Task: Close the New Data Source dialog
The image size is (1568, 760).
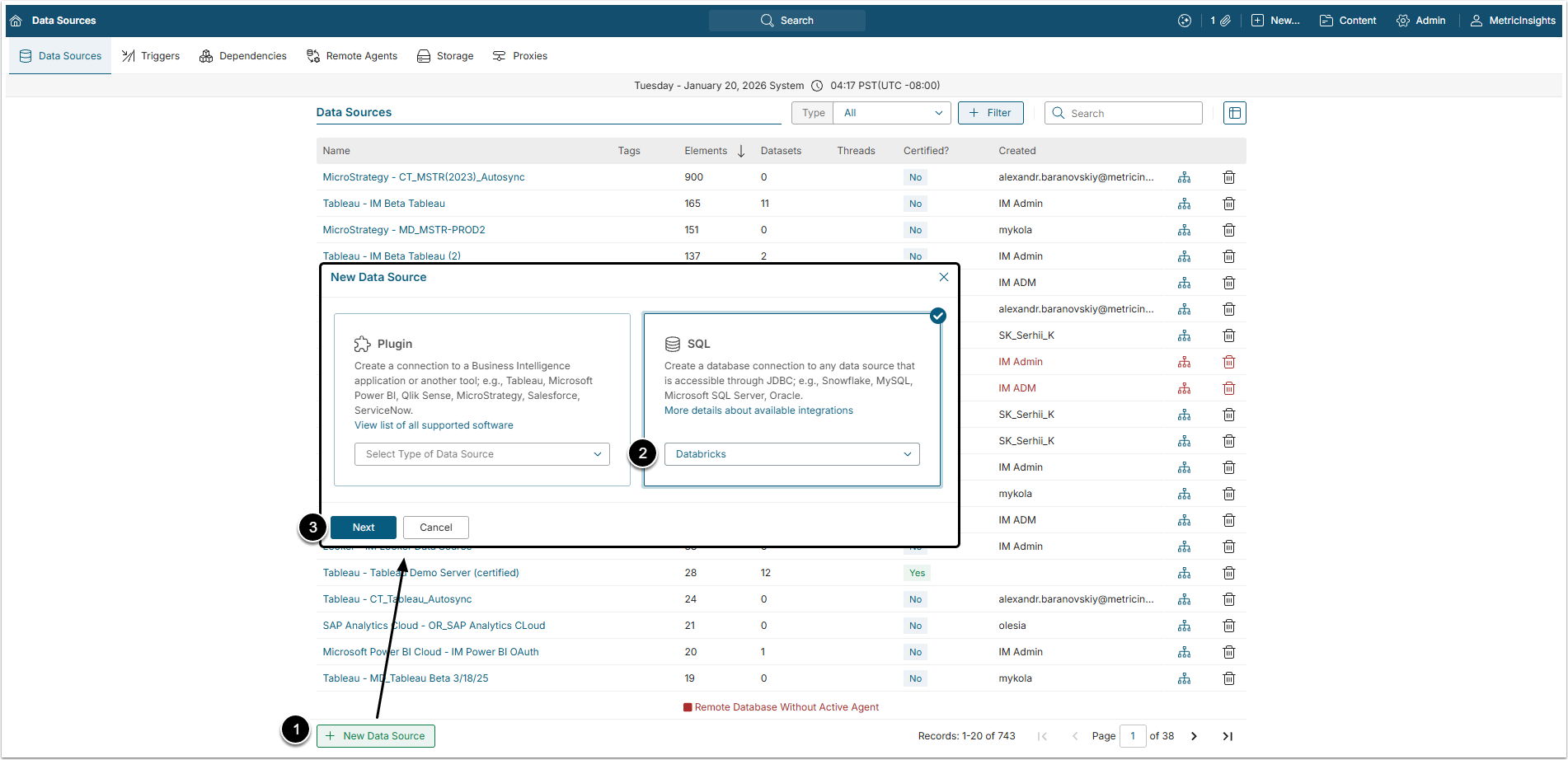Action: pyautogui.click(x=944, y=277)
